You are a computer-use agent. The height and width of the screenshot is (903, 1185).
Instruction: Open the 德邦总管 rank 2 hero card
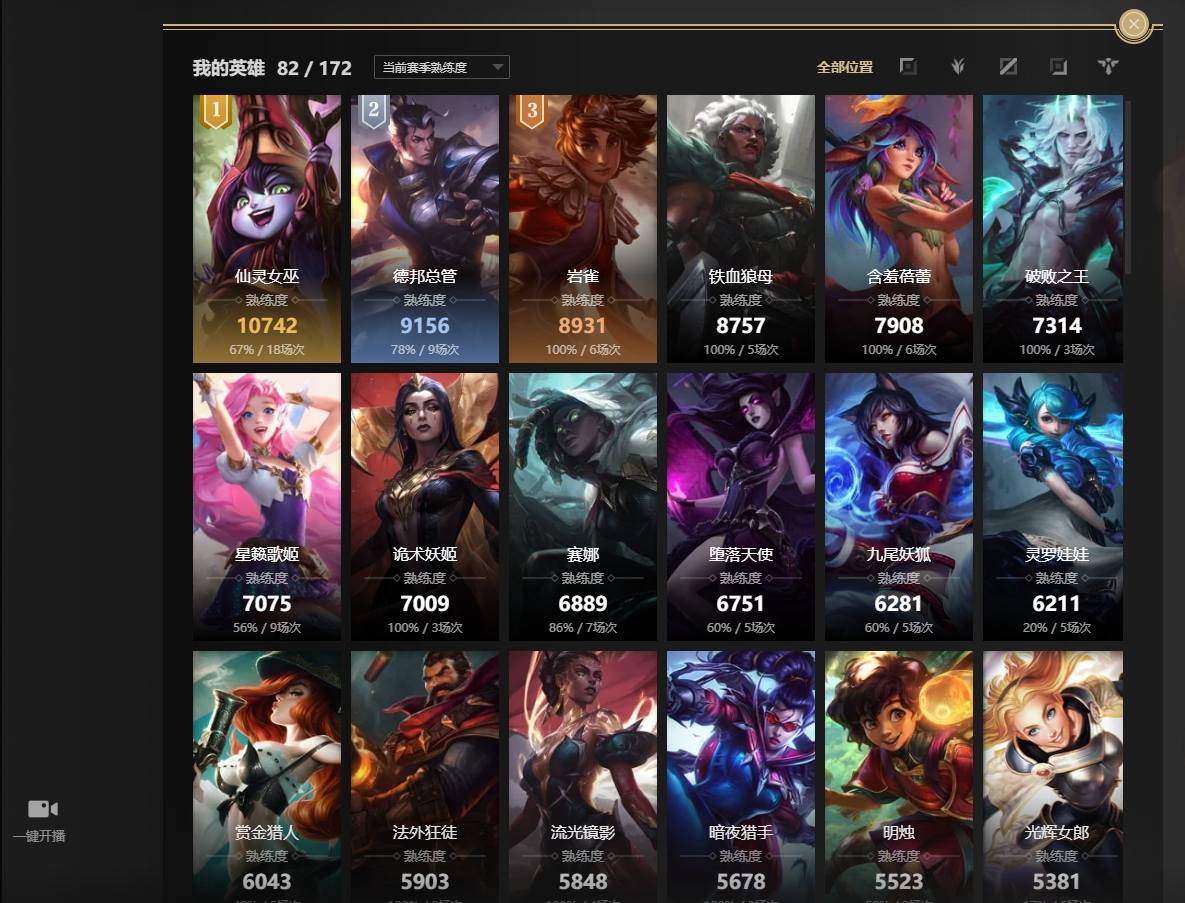[425, 229]
